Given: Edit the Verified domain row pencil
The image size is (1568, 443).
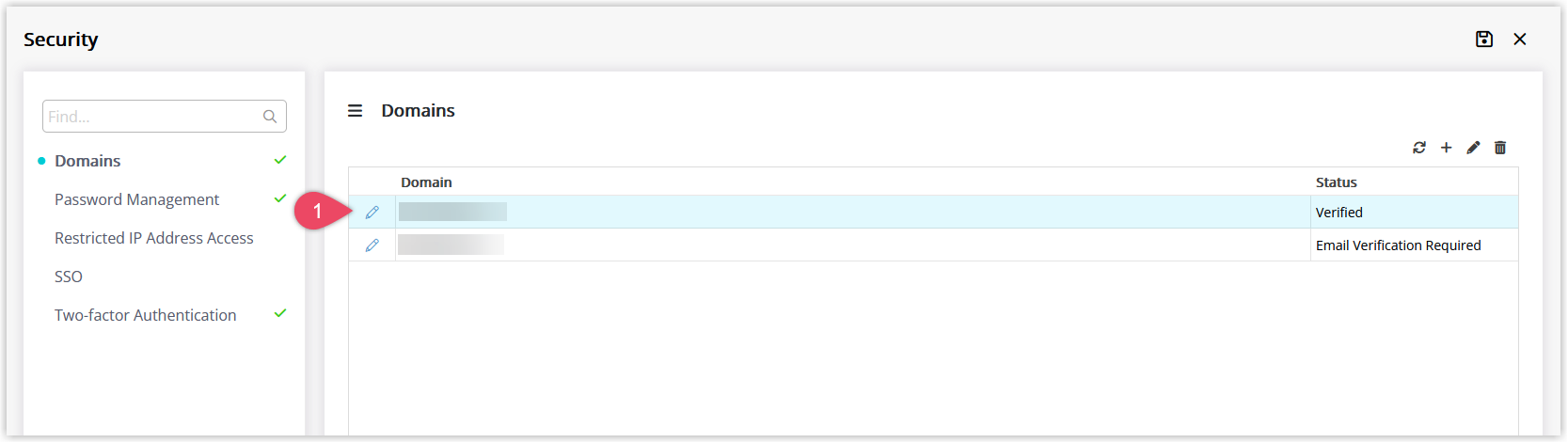Looking at the screenshot, I should (x=372, y=213).
